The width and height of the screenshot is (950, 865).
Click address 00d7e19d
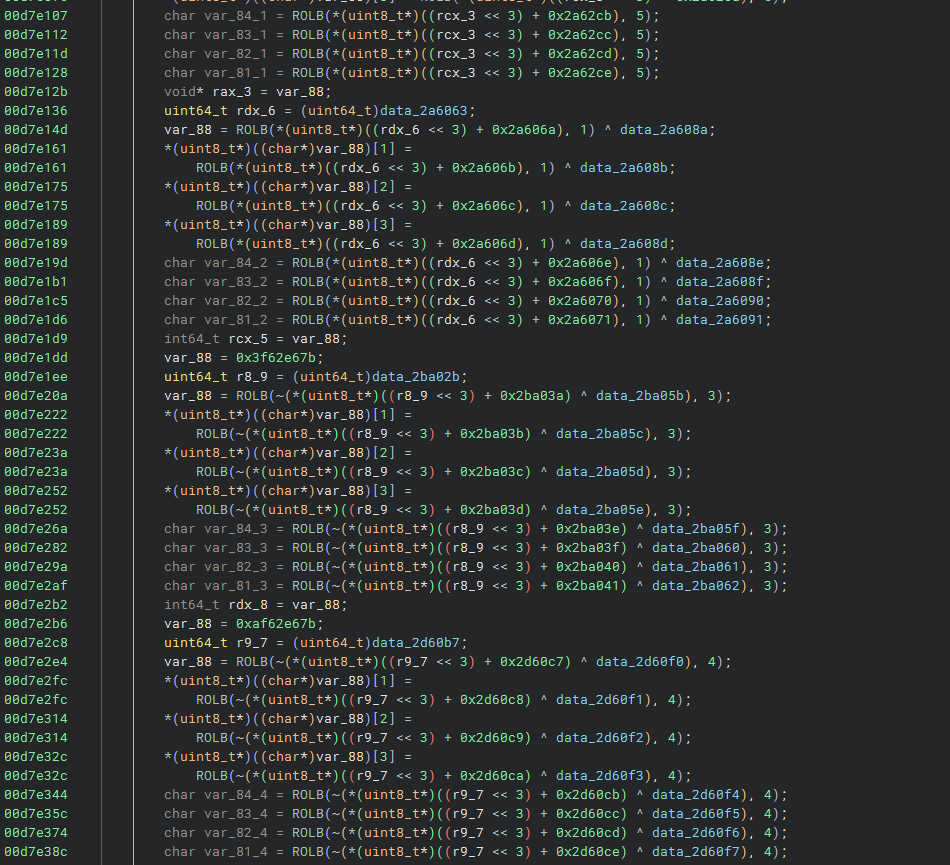36,263
